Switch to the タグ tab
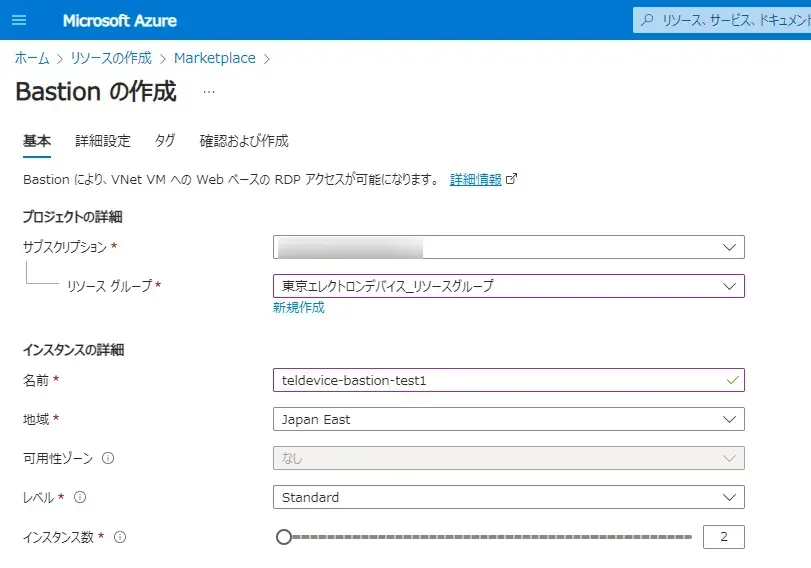 (x=165, y=141)
